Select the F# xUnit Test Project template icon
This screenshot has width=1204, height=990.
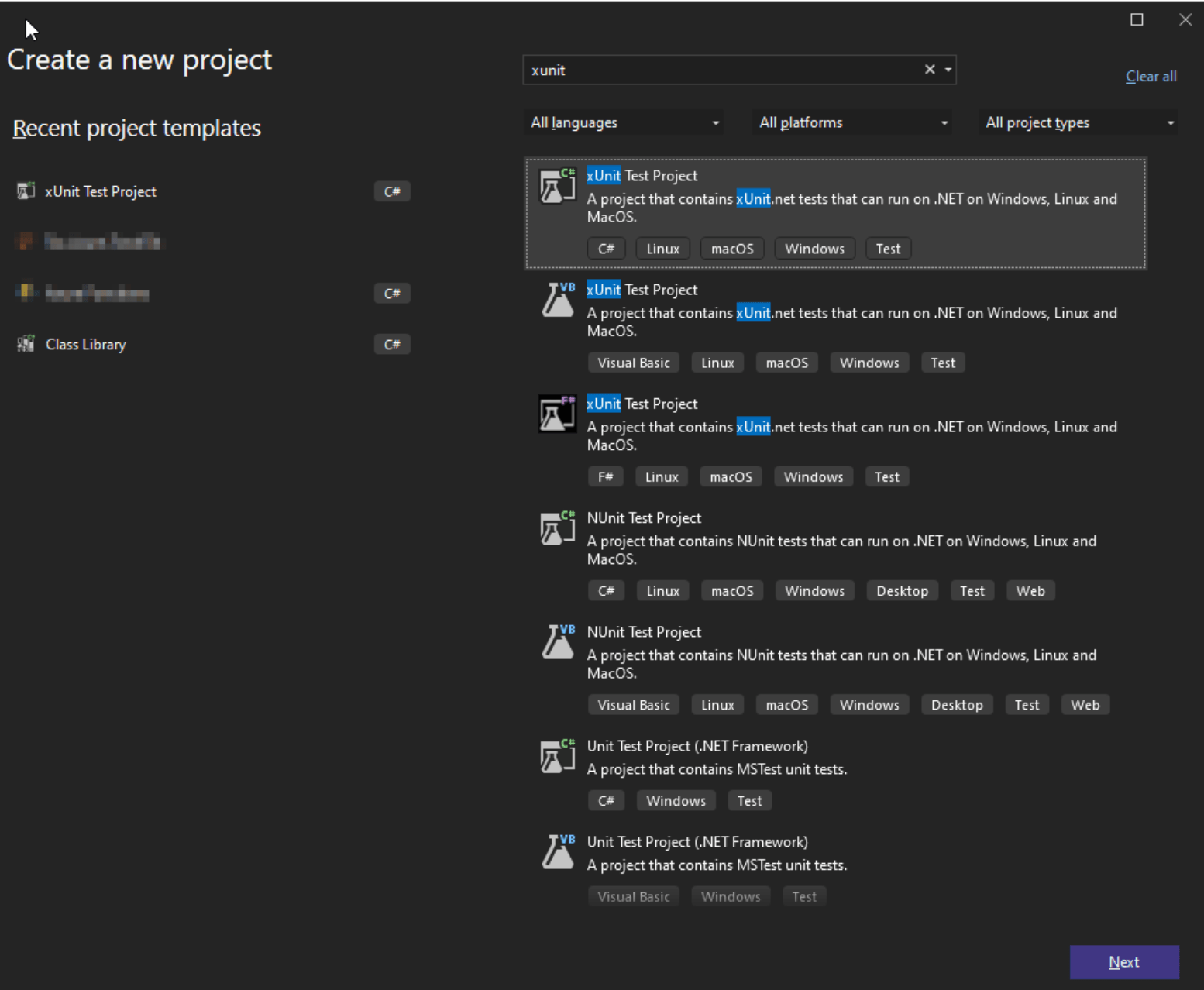(558, 414)
